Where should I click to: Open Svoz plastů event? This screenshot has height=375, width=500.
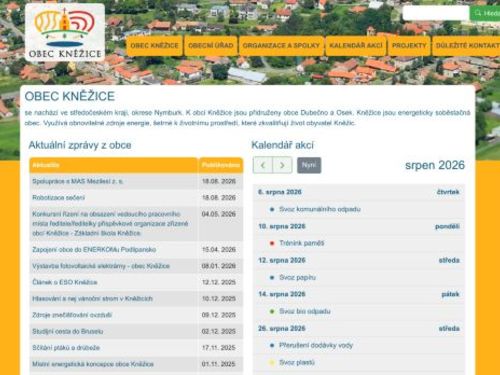(297, 362)
